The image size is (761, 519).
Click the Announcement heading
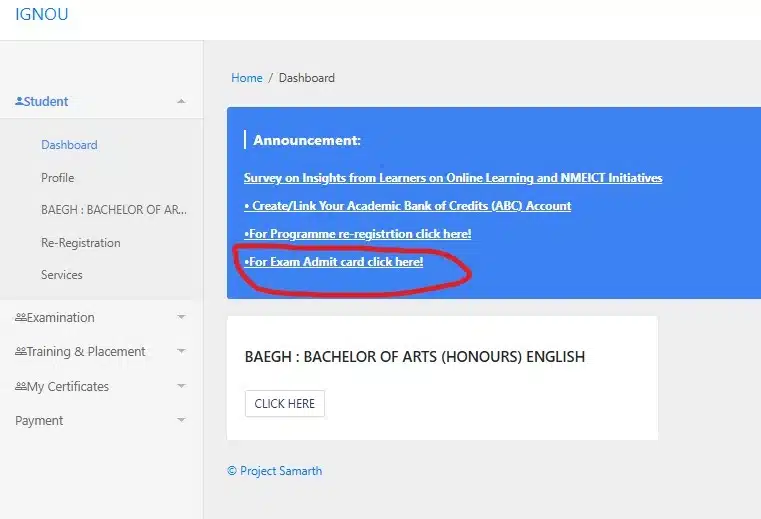[307, 140]
